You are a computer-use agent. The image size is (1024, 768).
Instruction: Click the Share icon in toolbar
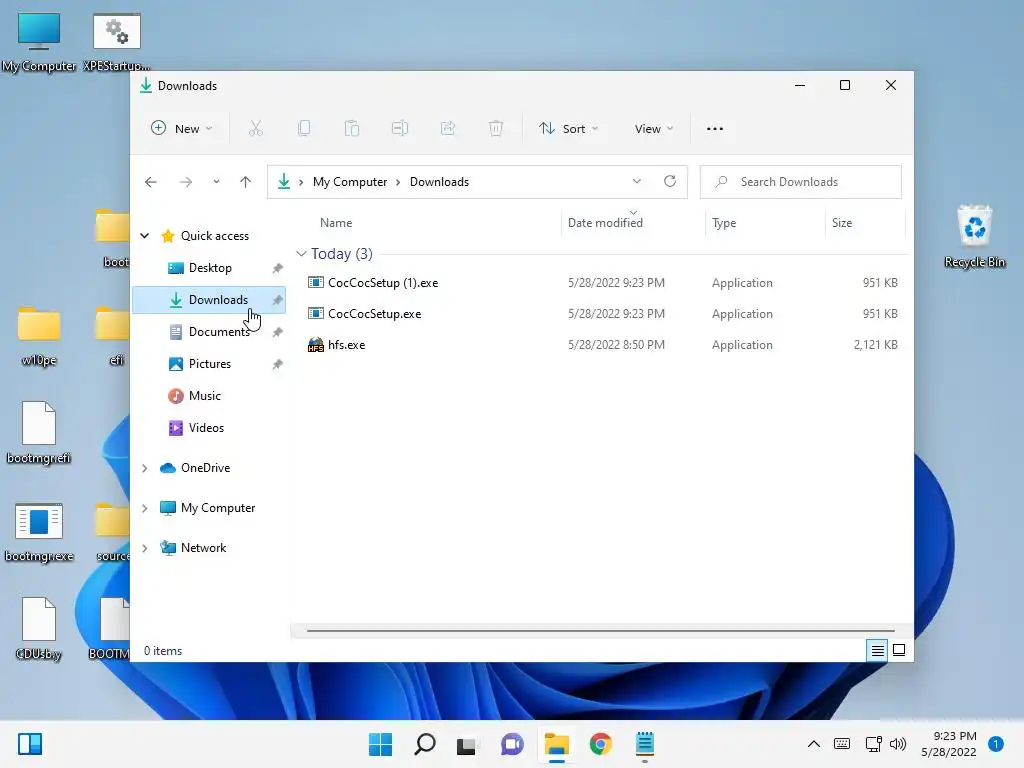pos(448,129)
